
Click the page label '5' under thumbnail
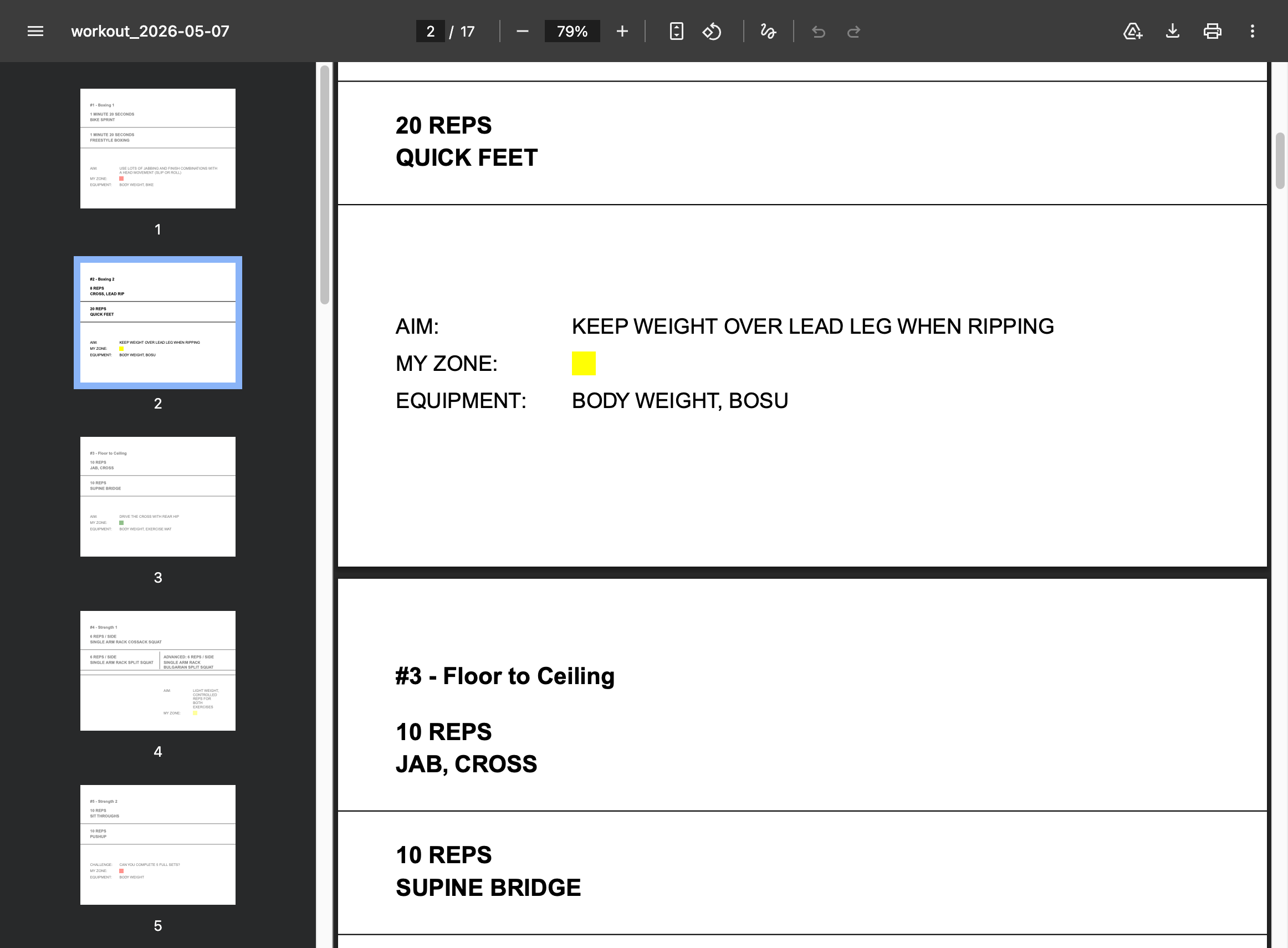[158, 926]
